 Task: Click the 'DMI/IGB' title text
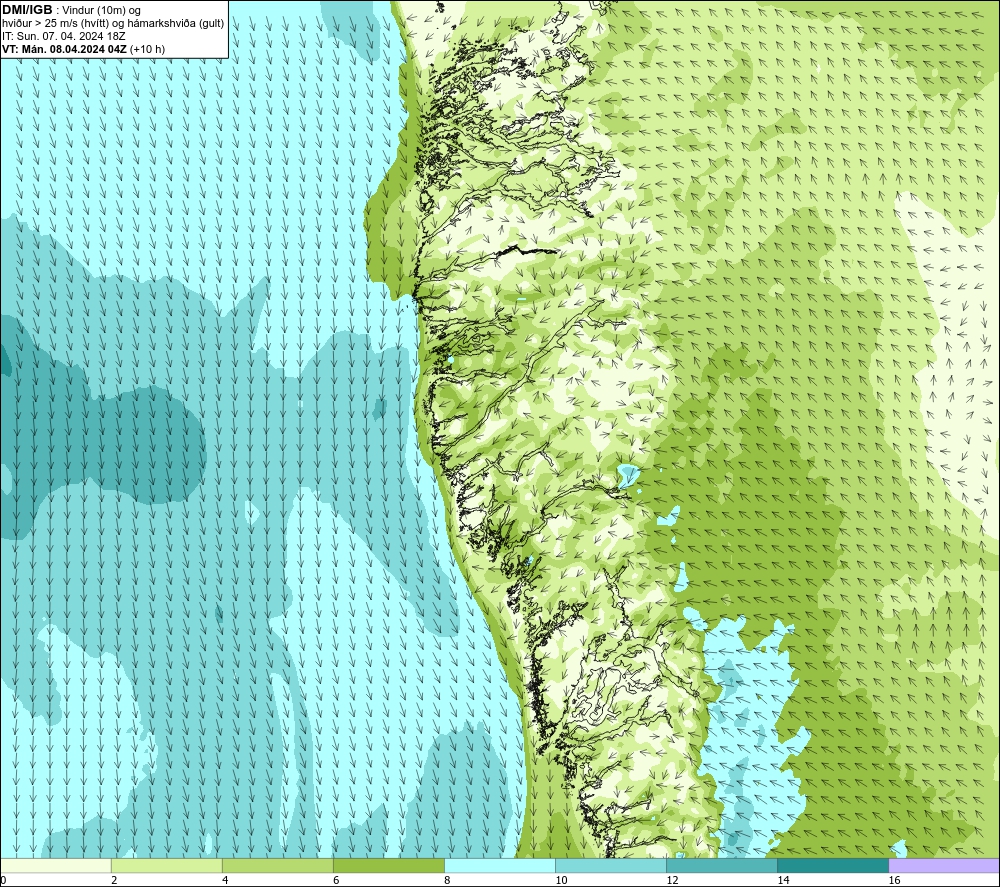pos(27,10)
